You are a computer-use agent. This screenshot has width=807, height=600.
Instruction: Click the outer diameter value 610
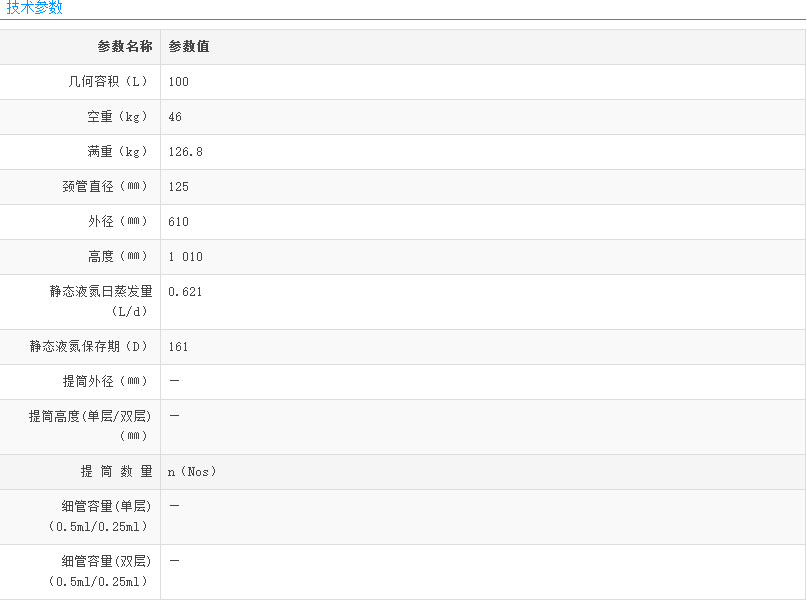coord(179,222)
